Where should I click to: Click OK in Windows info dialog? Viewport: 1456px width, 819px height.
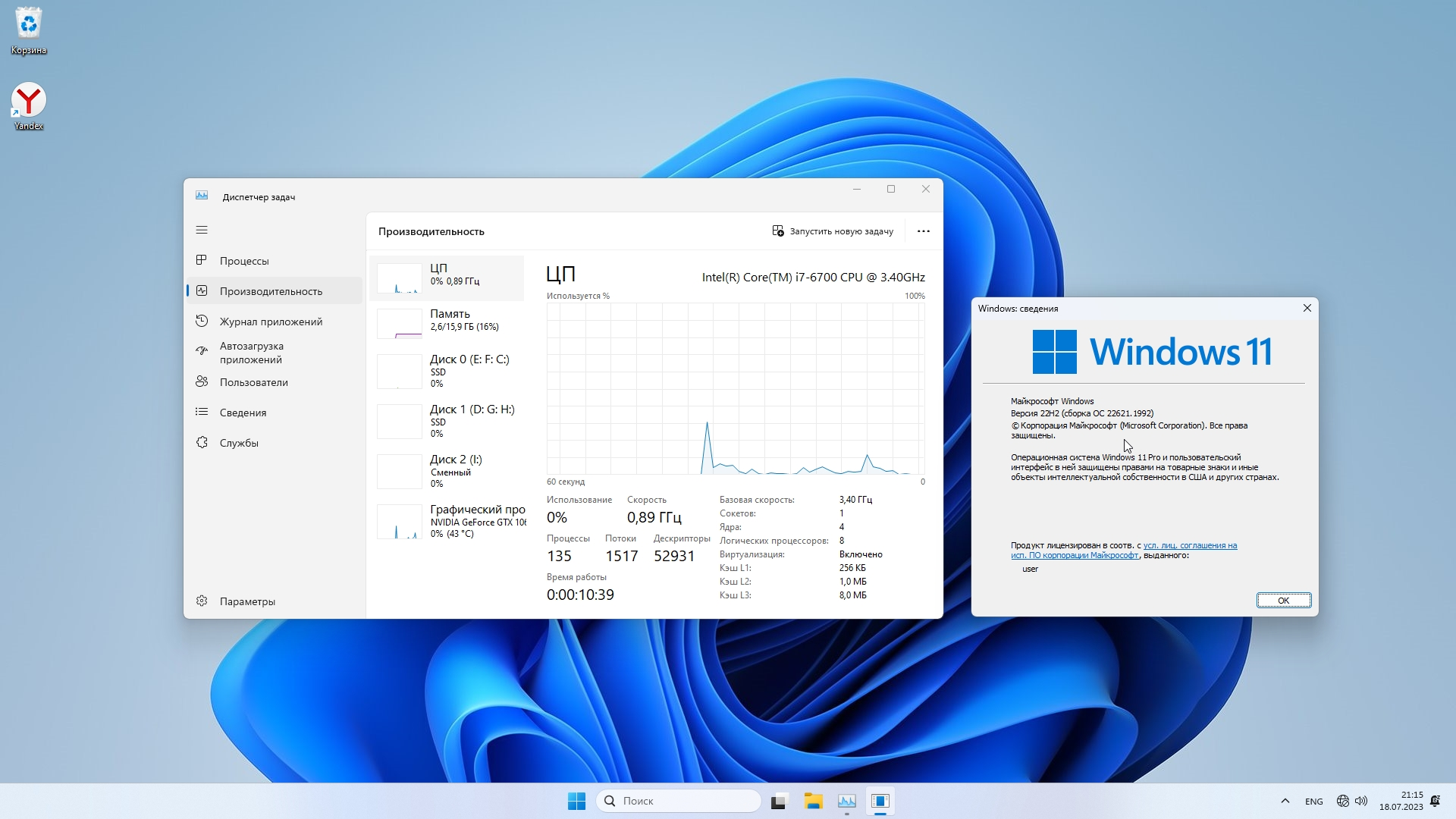pos(1283,600)
